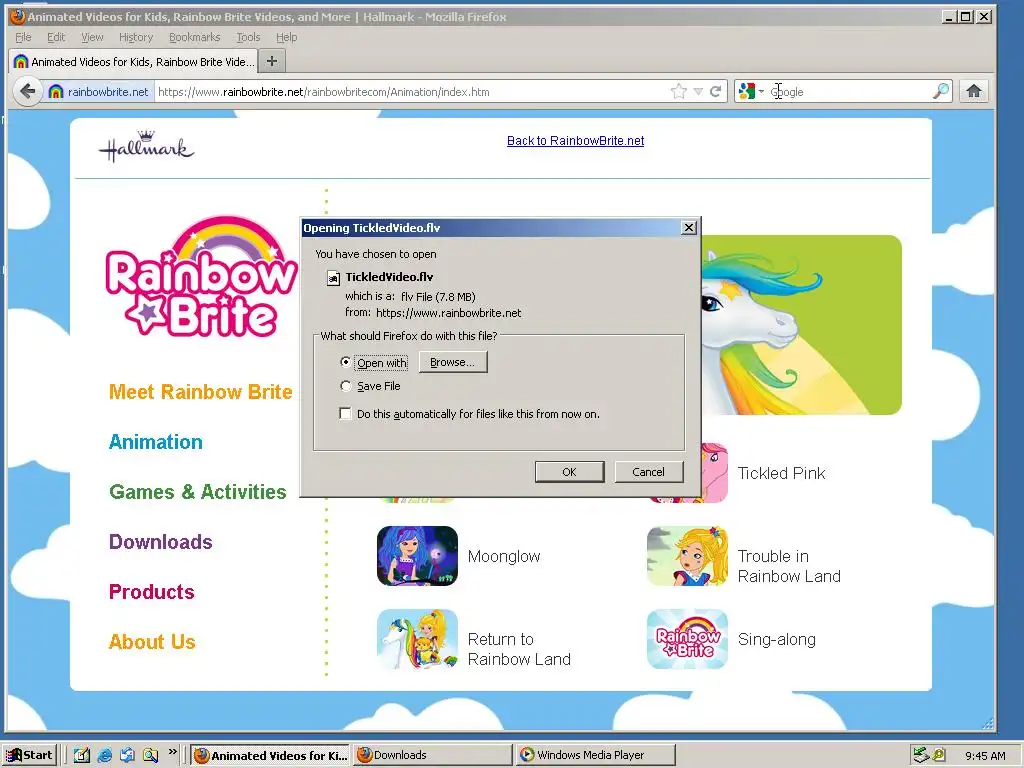Click the Browse... button
1024x768 pixels.
pos(453,362)
